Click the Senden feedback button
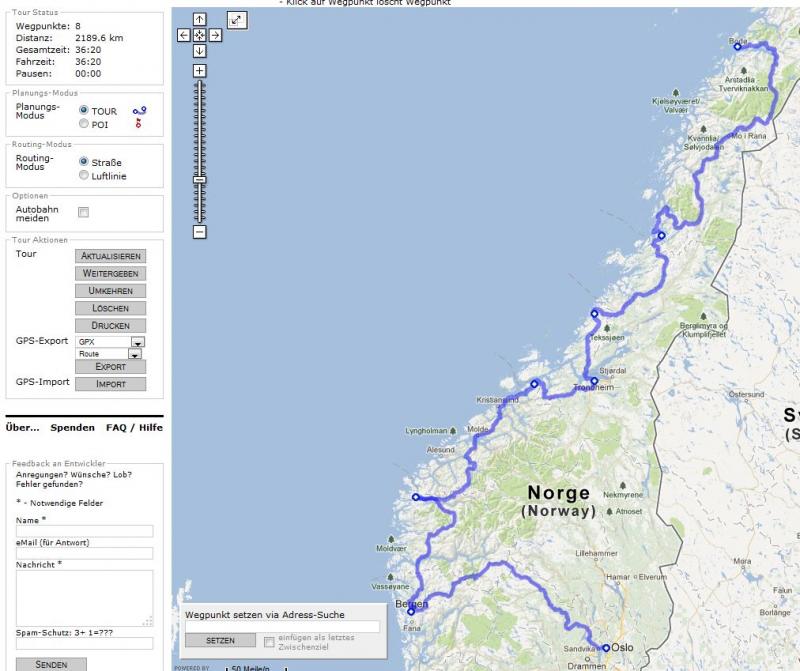The image size is (800, 671). [51, 664]
